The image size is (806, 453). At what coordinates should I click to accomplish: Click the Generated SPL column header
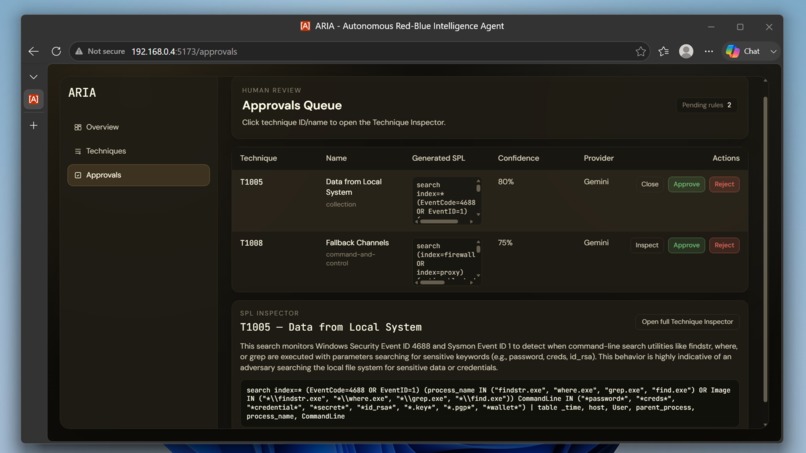point(438,158)
